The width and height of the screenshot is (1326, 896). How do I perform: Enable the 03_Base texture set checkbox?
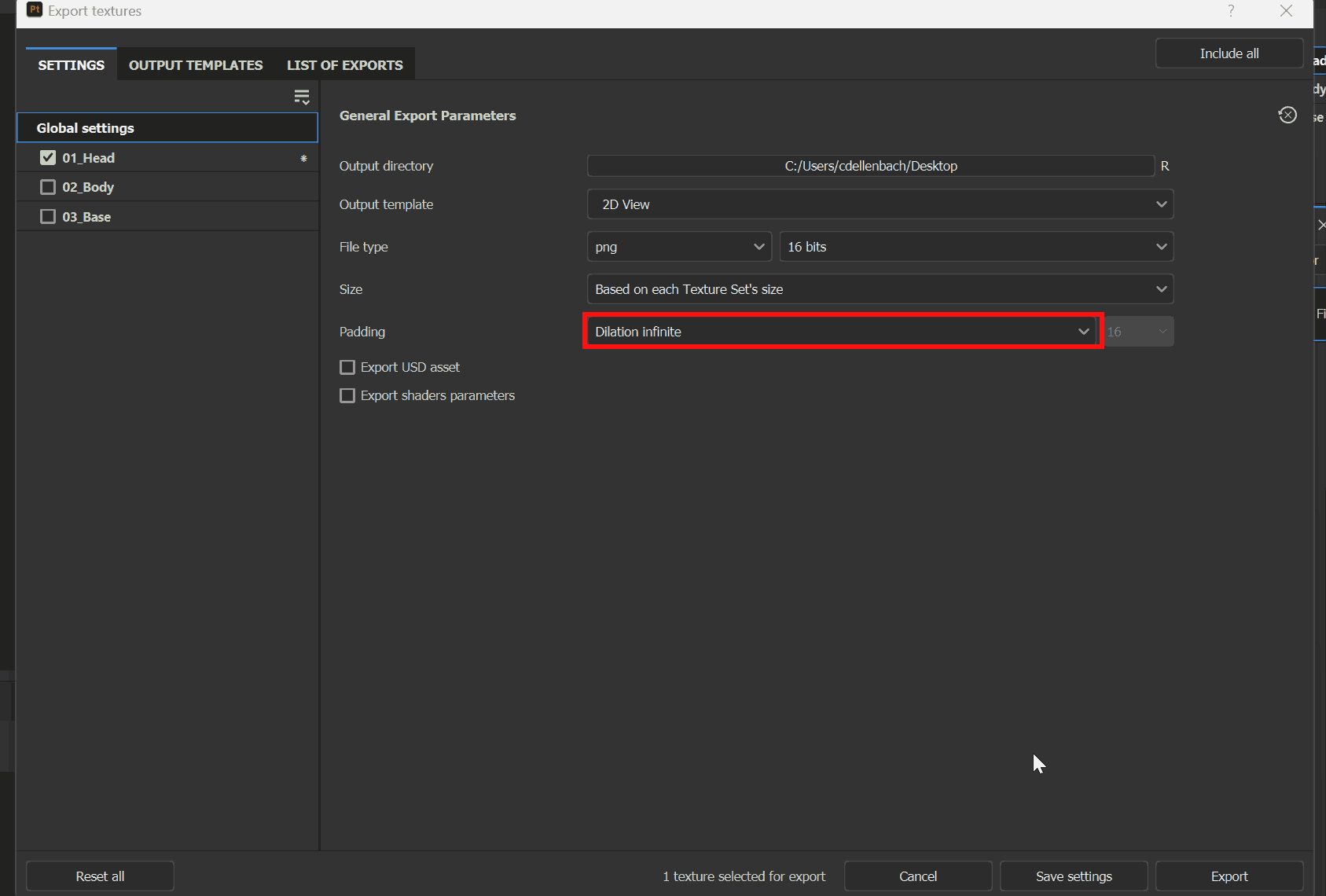47,216
